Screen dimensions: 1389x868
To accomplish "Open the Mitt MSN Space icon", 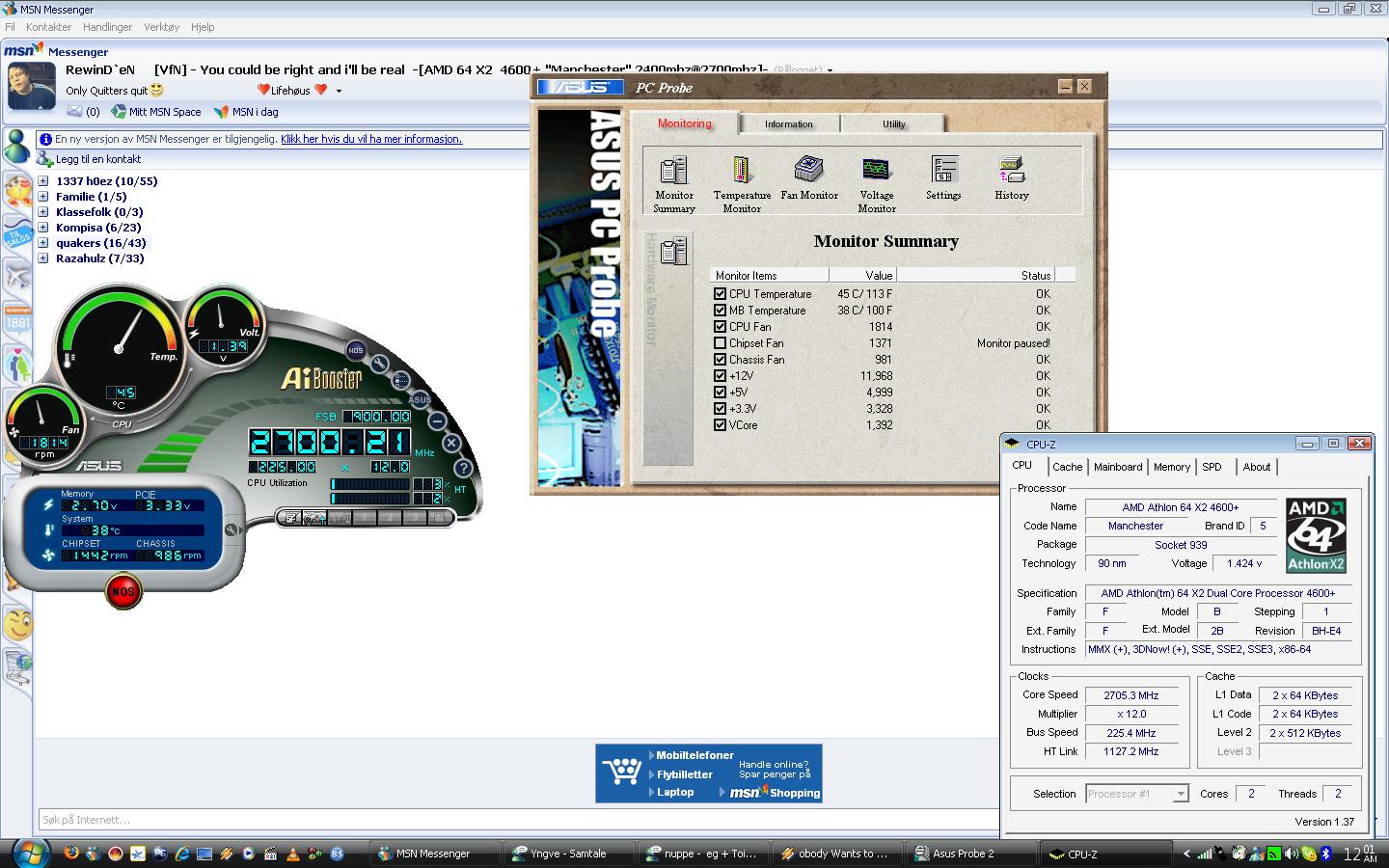I will click(119, 112).
